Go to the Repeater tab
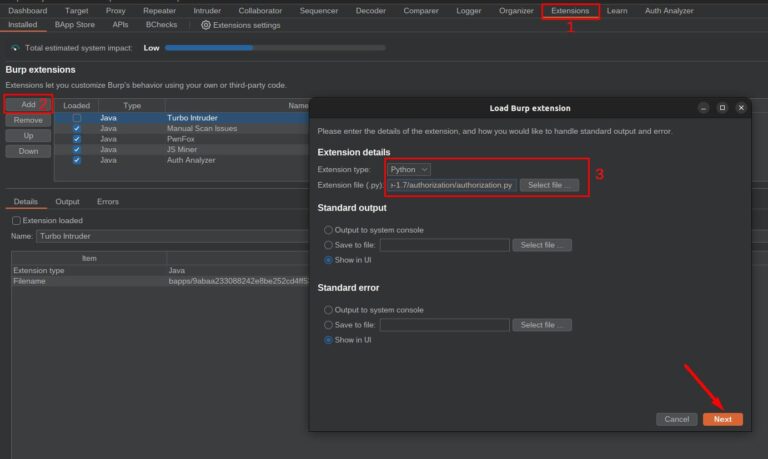 (160, 10)
